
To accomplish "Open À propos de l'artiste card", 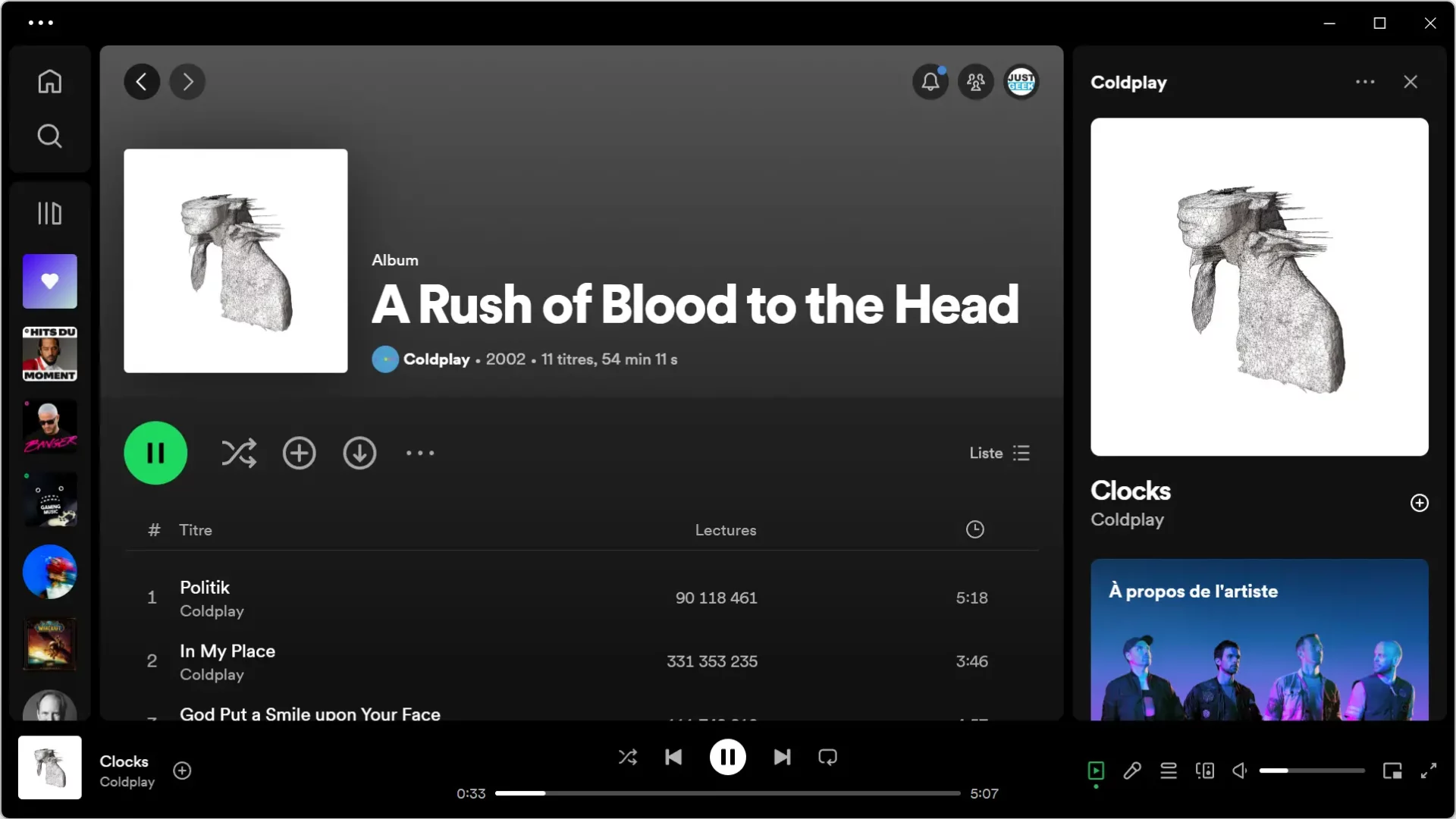I will click(x=1260, y=639).
